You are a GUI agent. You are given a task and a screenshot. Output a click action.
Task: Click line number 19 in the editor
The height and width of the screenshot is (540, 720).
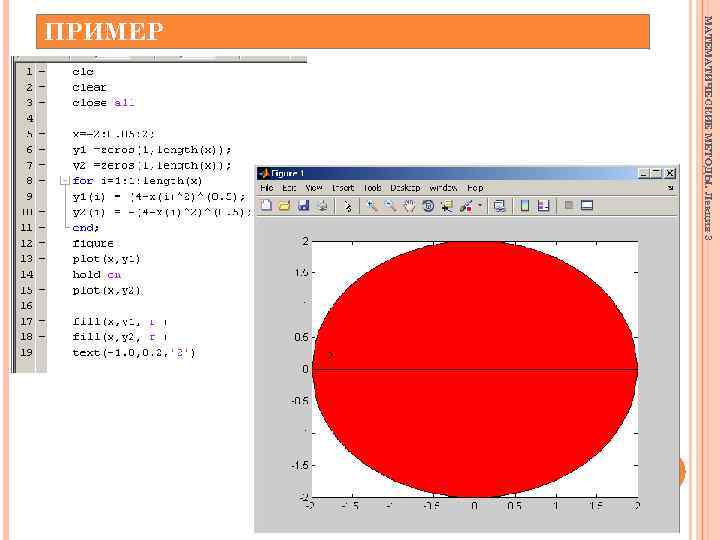pos(26,353)
